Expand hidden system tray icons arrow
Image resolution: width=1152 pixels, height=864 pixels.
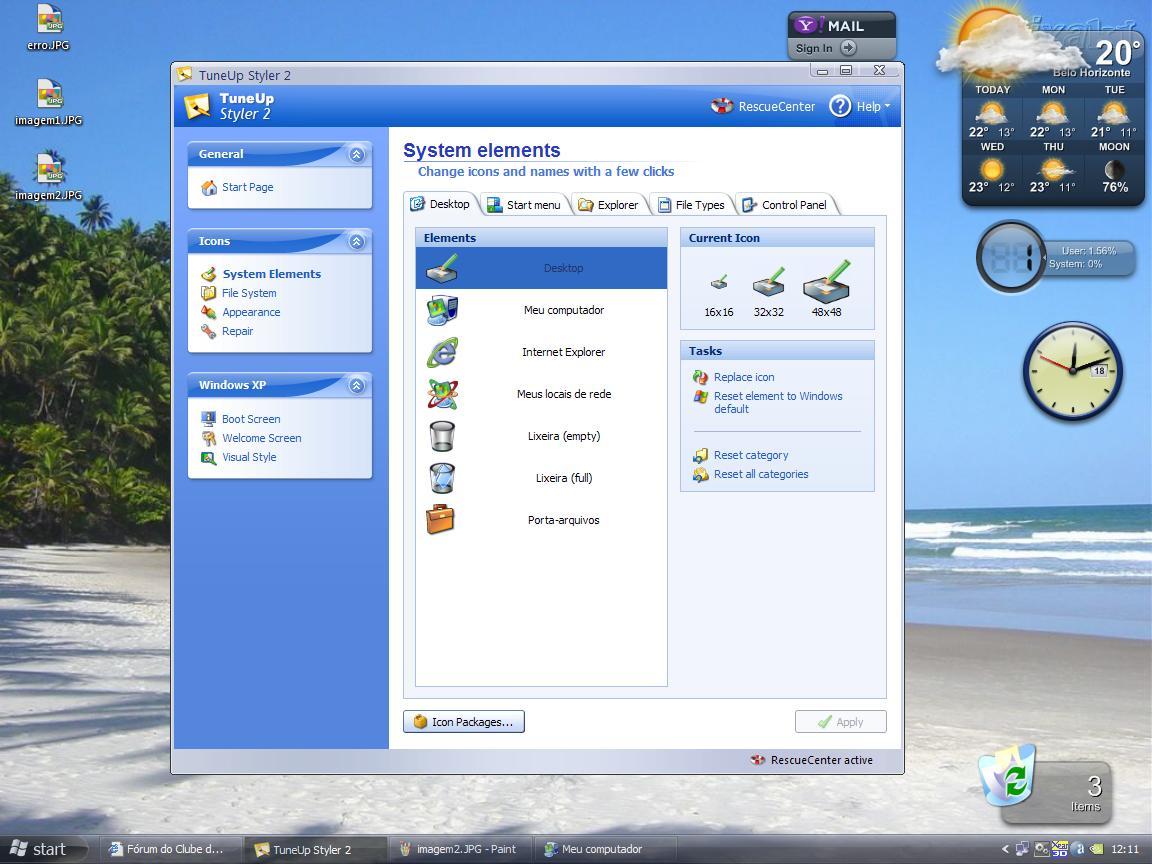coord(1006,849)
